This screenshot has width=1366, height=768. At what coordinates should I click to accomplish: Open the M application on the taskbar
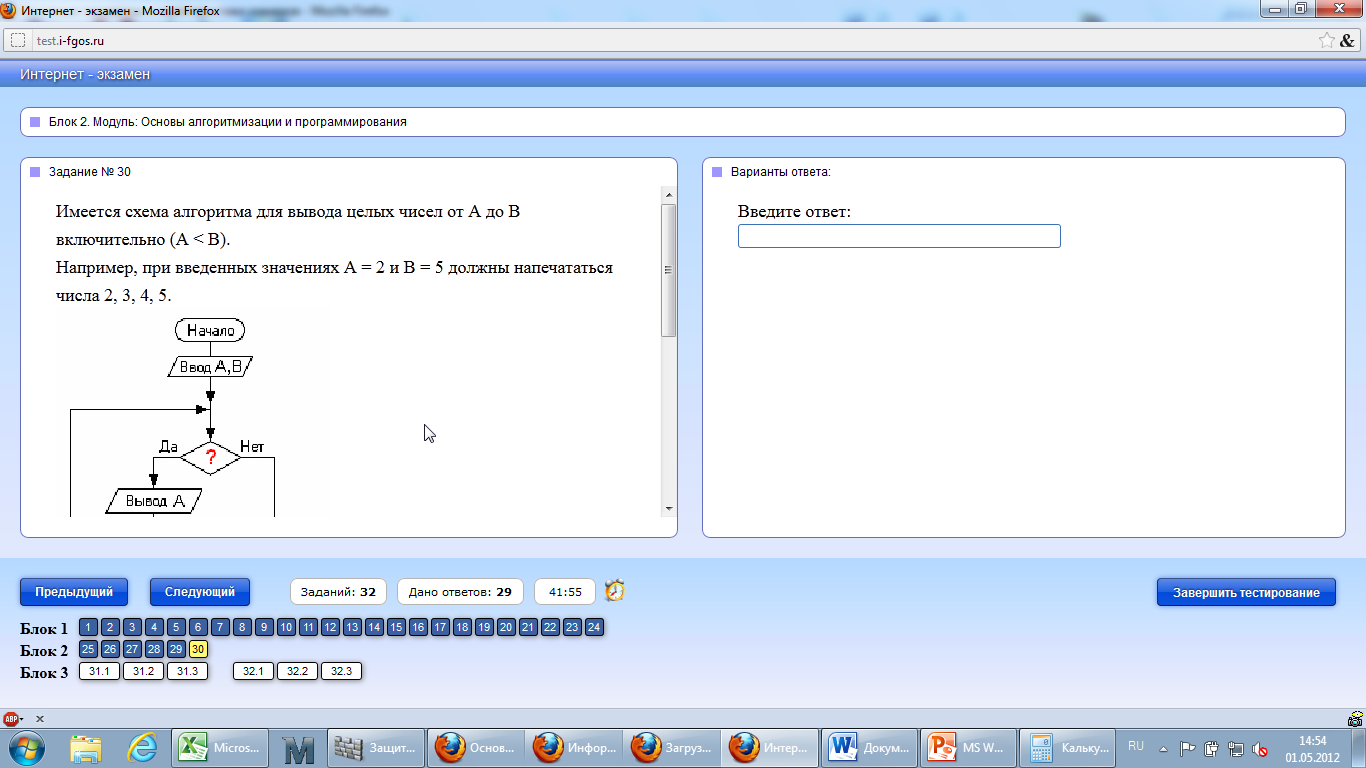[297, 748]
